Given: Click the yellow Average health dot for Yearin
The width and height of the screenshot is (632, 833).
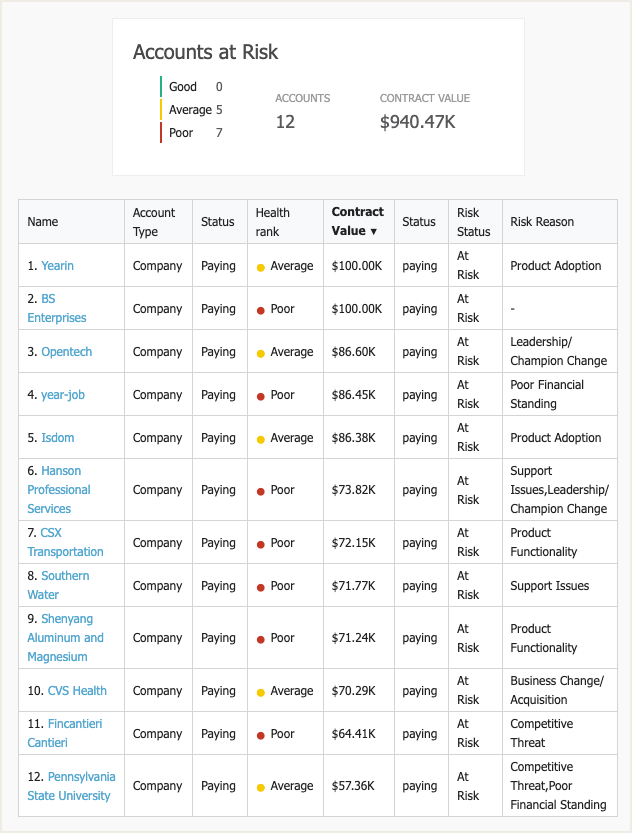Looking at the screenshot, I should click(261, 267).
